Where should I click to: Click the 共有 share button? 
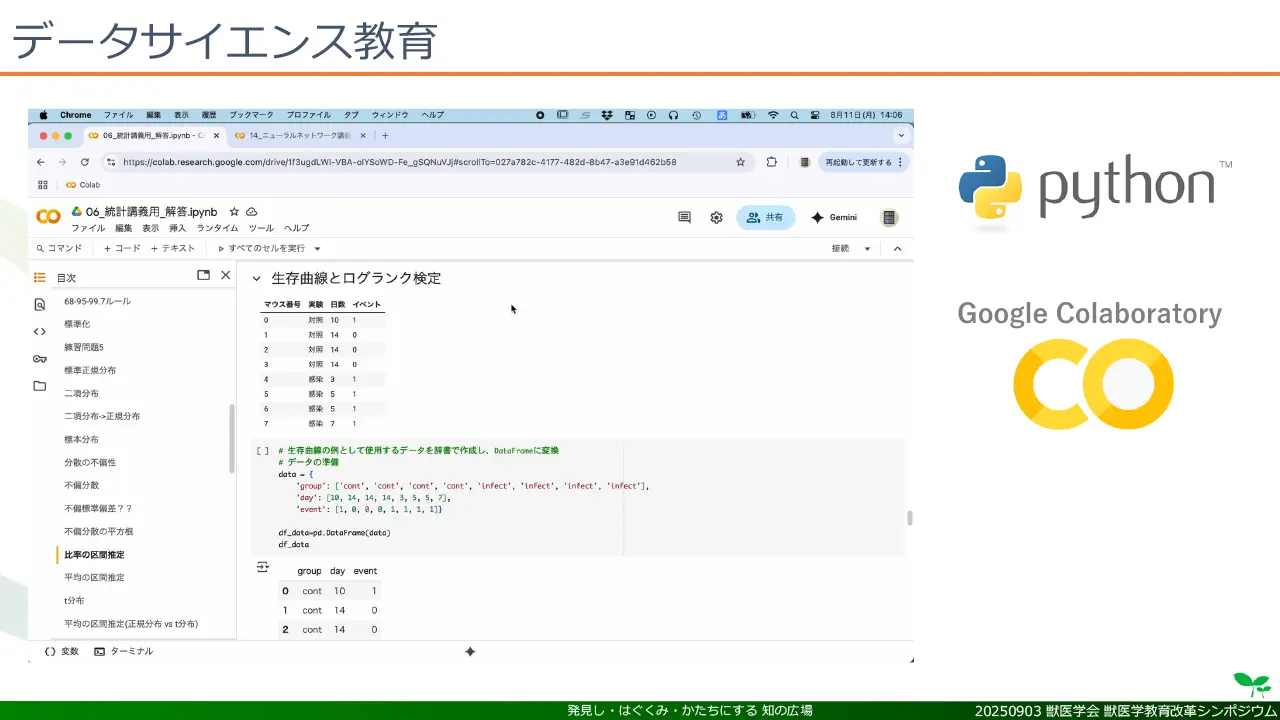(765, 217)
